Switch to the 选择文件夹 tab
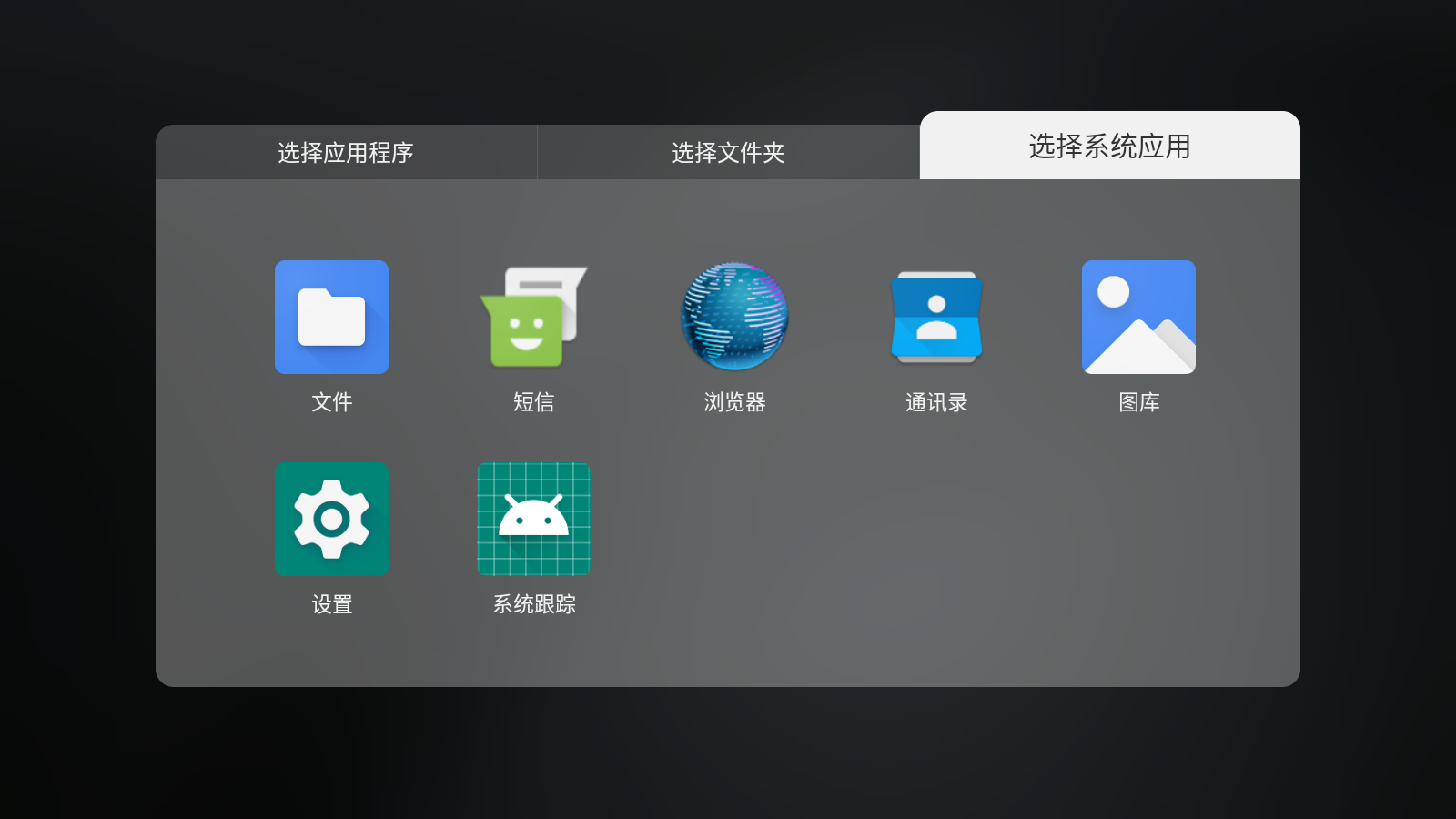The image size is (1456, 819). [728, 152]
